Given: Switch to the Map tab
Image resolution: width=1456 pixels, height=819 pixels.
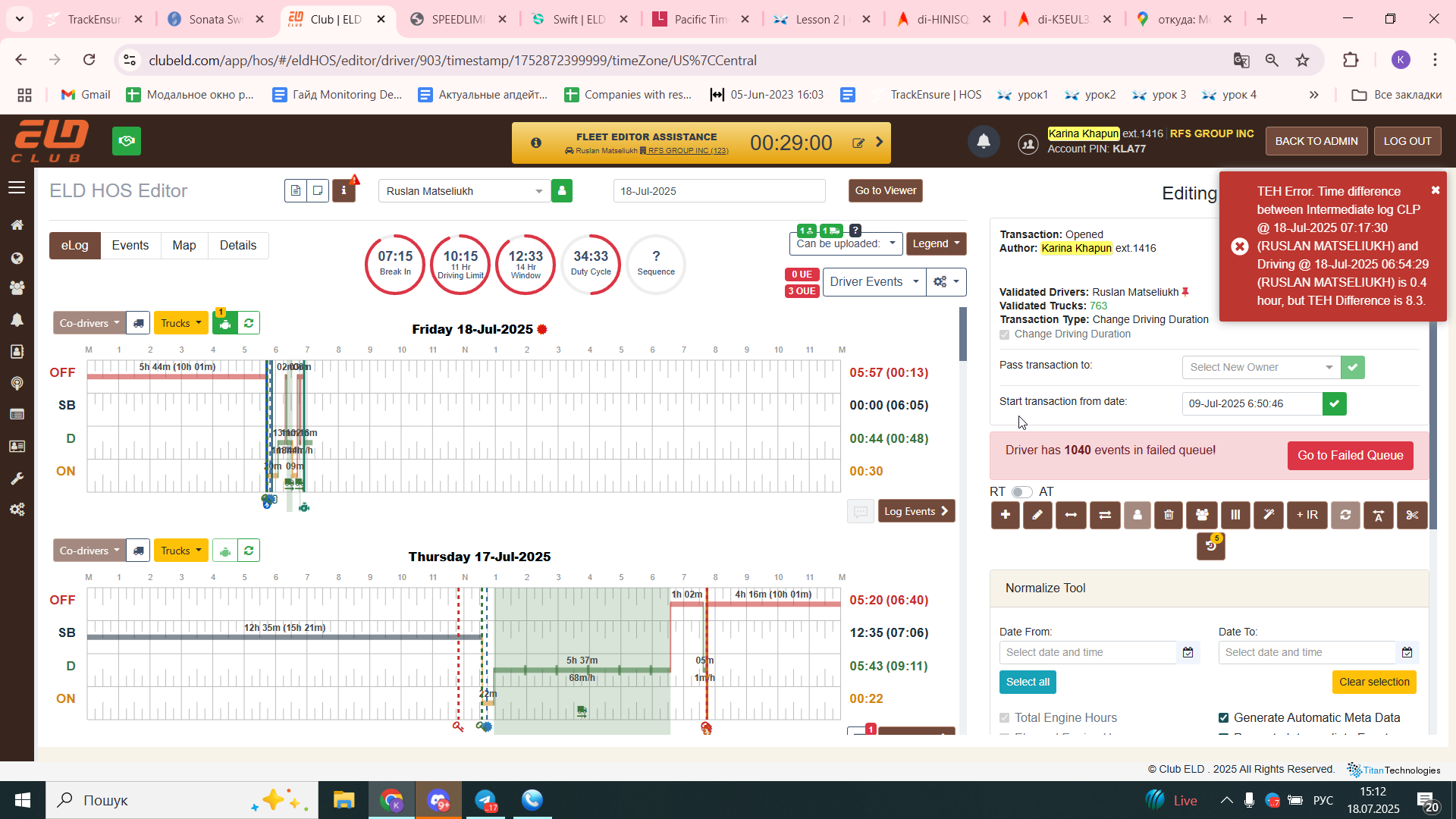Looking at the screenshot, I should pyautogui.click(x=184, y=246).
